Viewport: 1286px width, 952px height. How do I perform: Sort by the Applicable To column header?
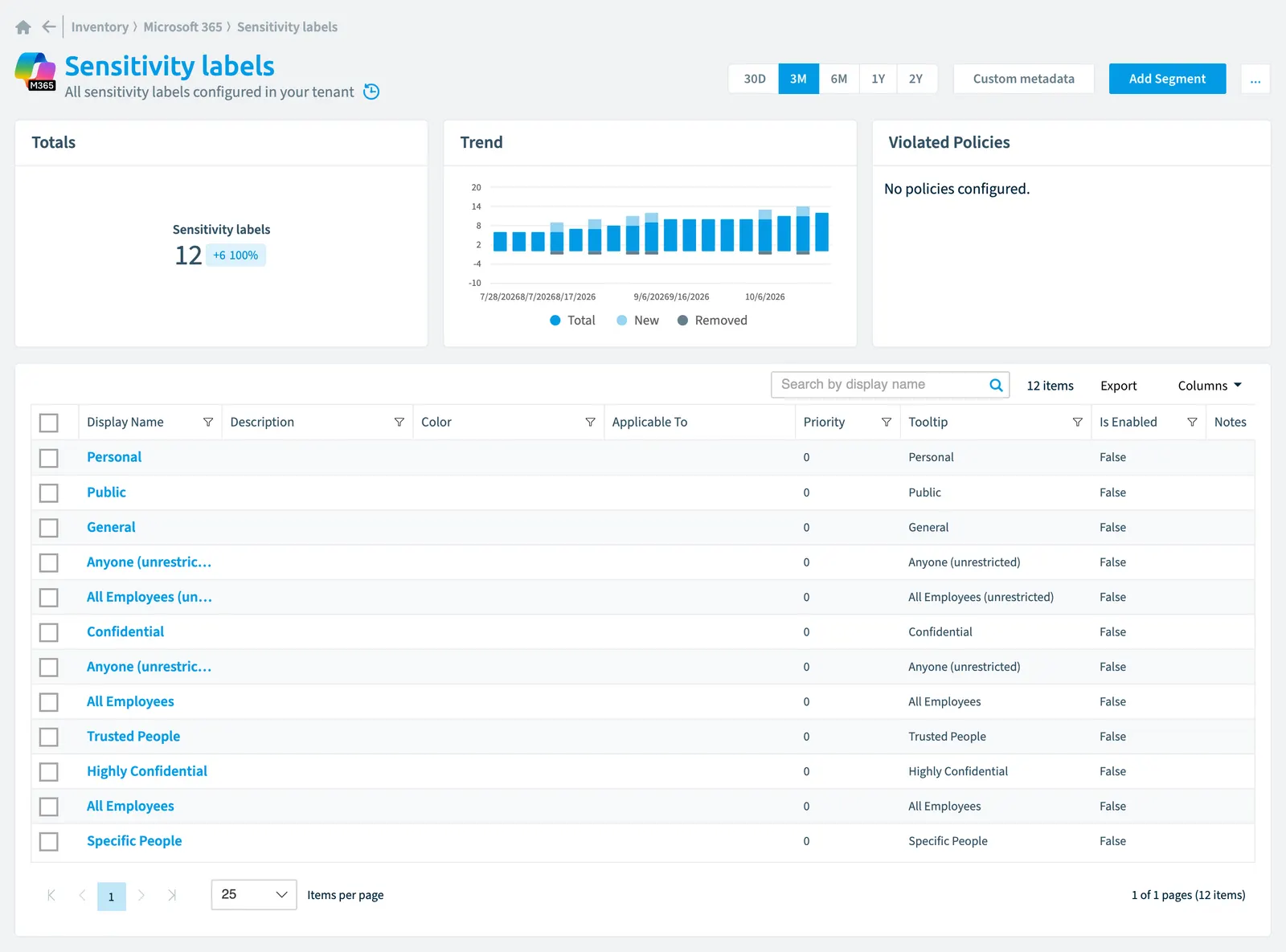click(x=649, y=422)
